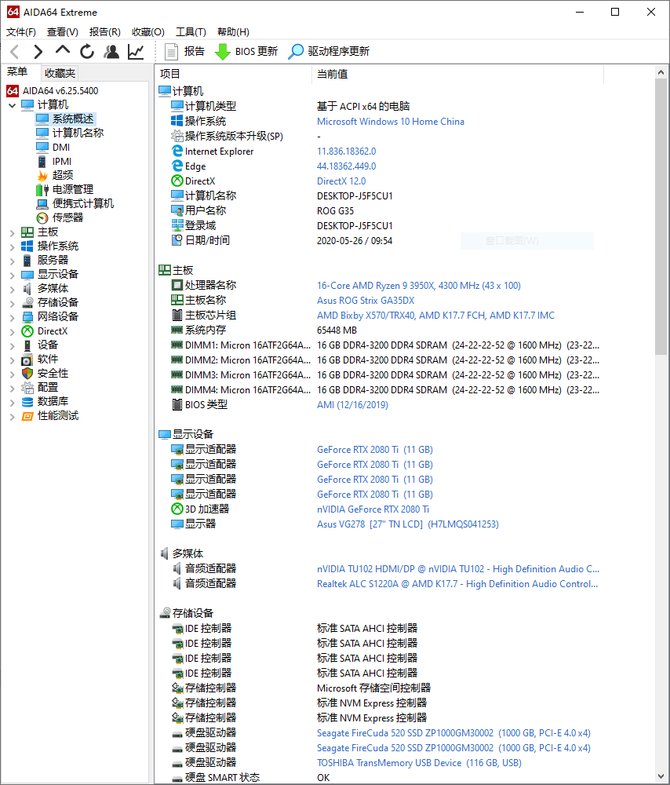
Task: Open the user icon in toolbar
Action: (x=111, y=52)
